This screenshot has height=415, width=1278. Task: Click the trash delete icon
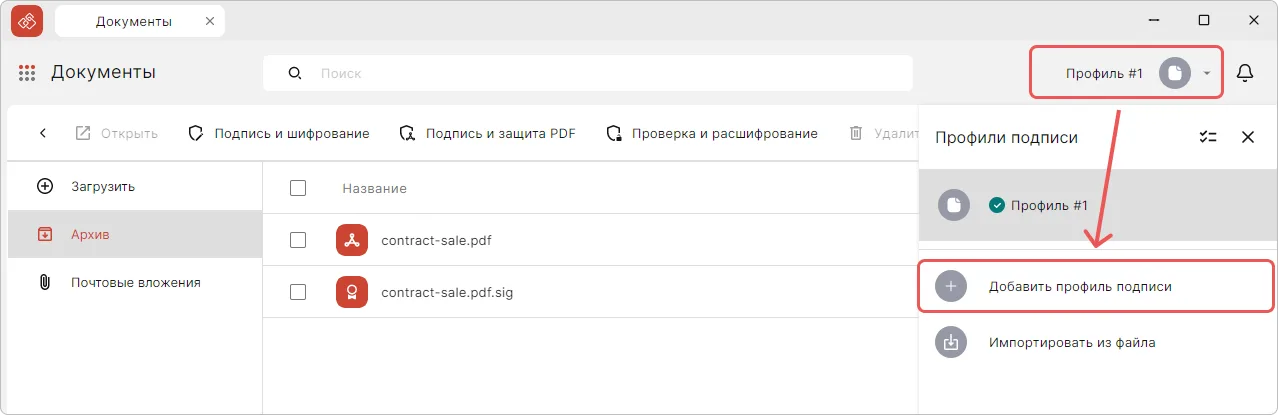click(856, 133)
